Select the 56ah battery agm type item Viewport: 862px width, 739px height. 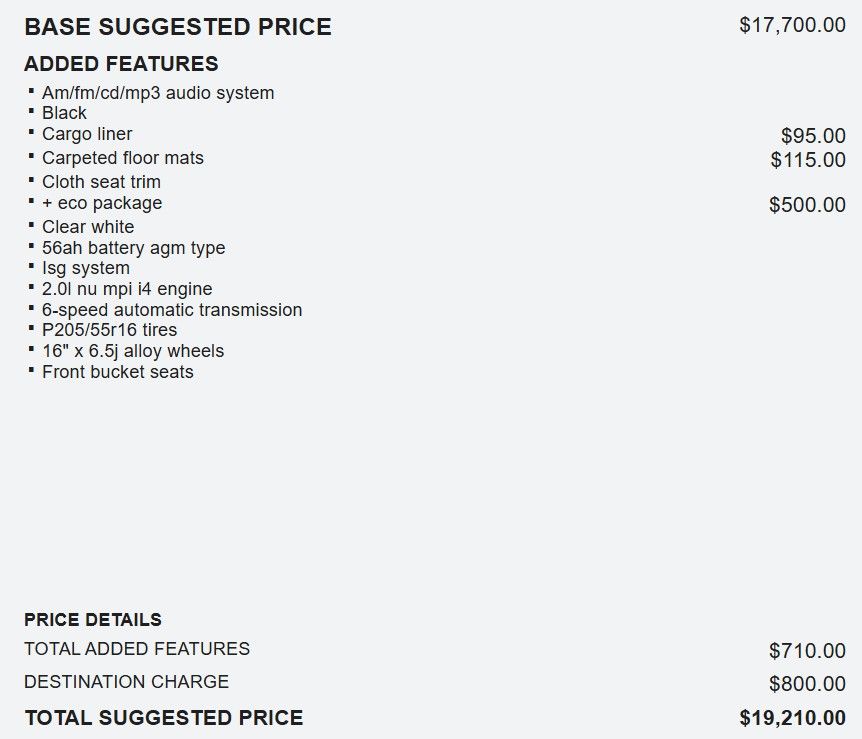(133, 248)
